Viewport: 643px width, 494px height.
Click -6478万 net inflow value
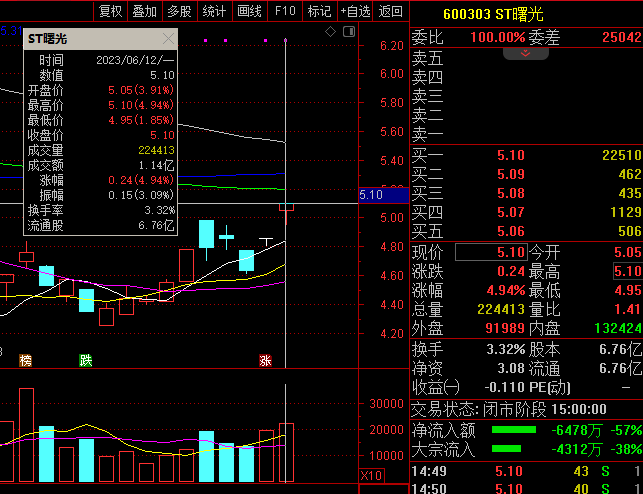click(577, 430)
